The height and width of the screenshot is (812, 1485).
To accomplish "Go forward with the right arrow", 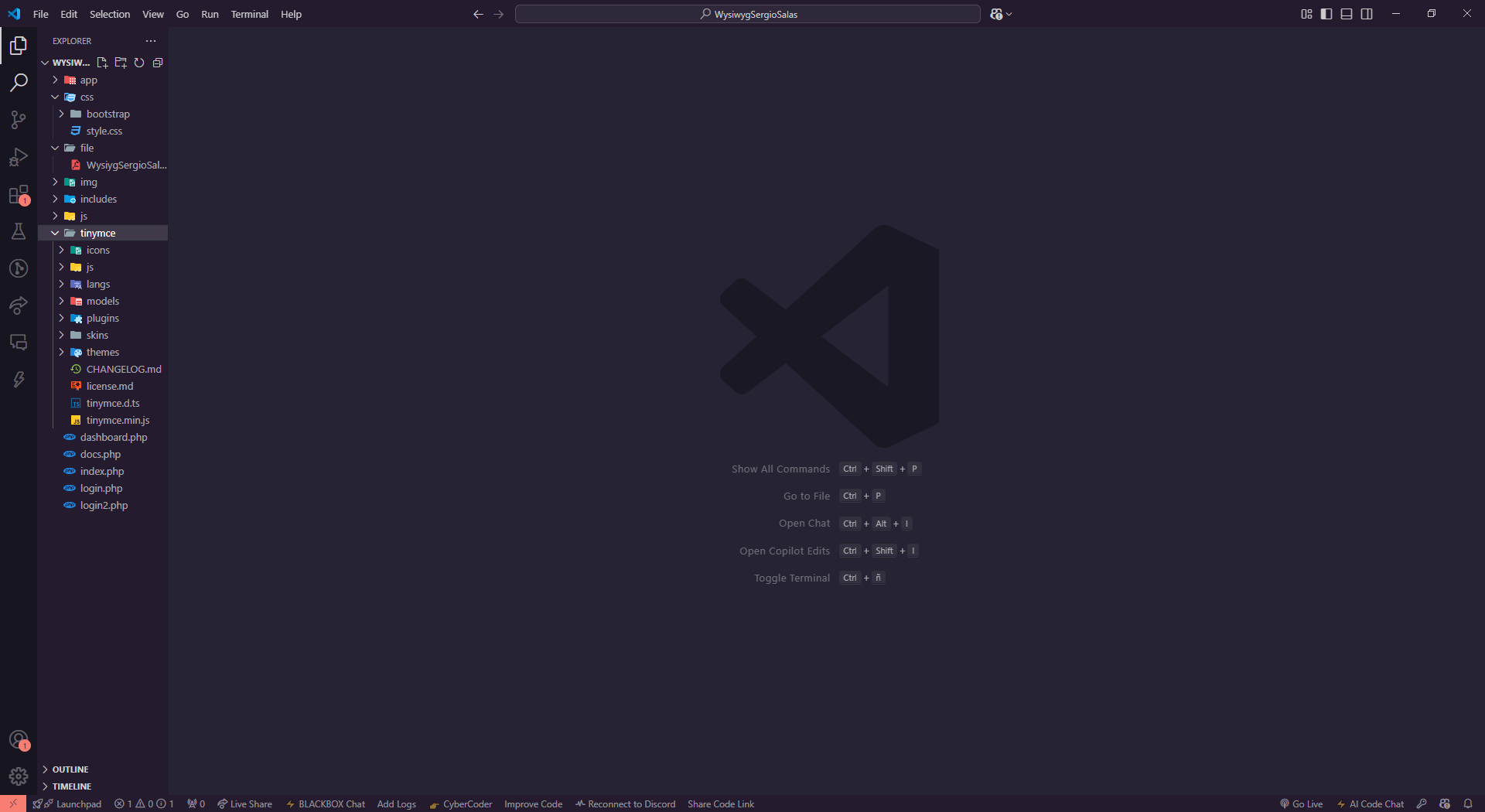I will [498, 14].
